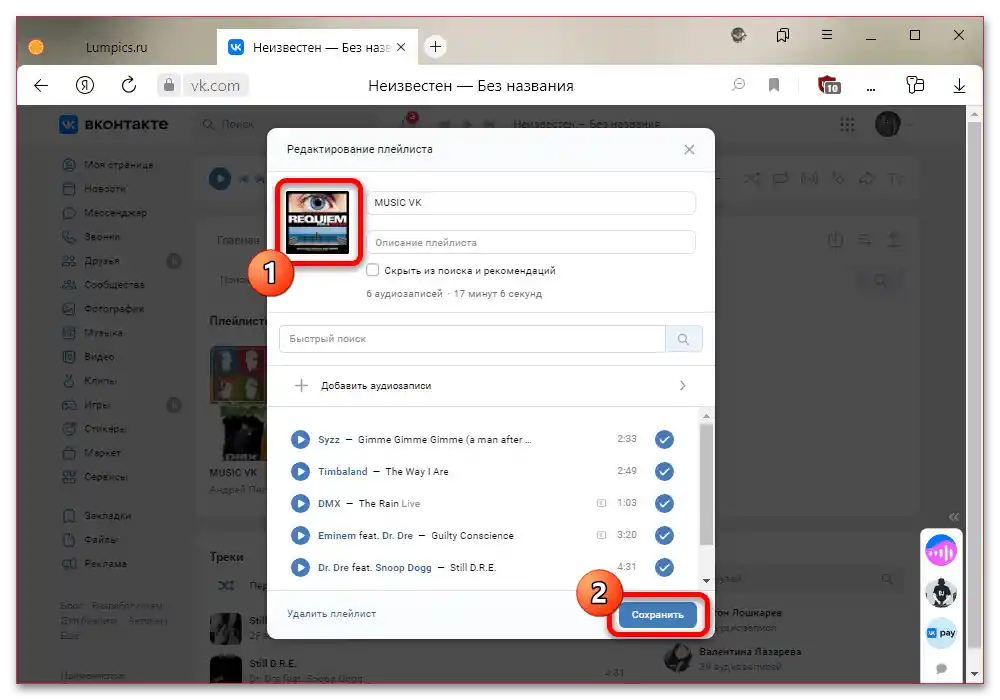Uncheck the DMX track checkmark

(x=664, y=503)
